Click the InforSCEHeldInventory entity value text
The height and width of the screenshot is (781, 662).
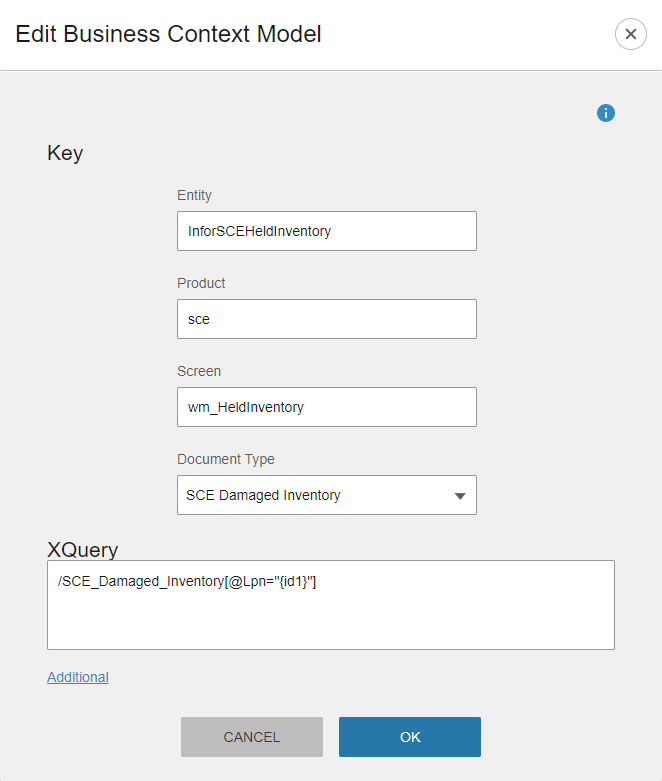click(259, 231)
